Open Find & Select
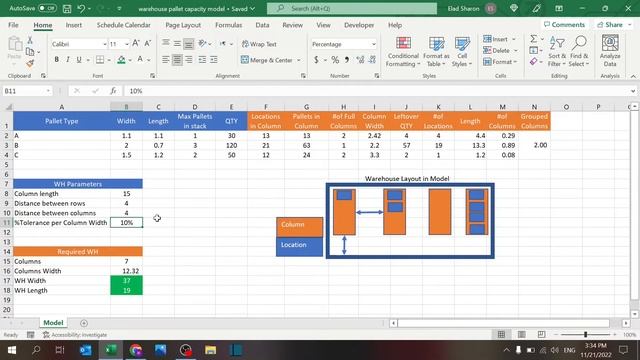 coord(579,51)
